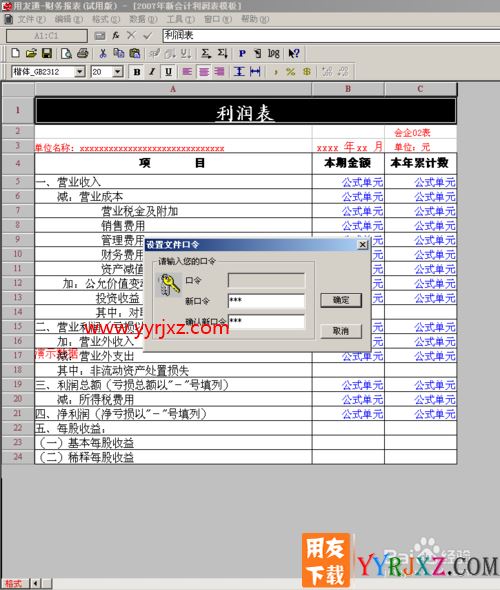This screenshot has width=500, height=590.
Task: Confirm formula entry with checkmark icon
Action: (x=147, y=36)
